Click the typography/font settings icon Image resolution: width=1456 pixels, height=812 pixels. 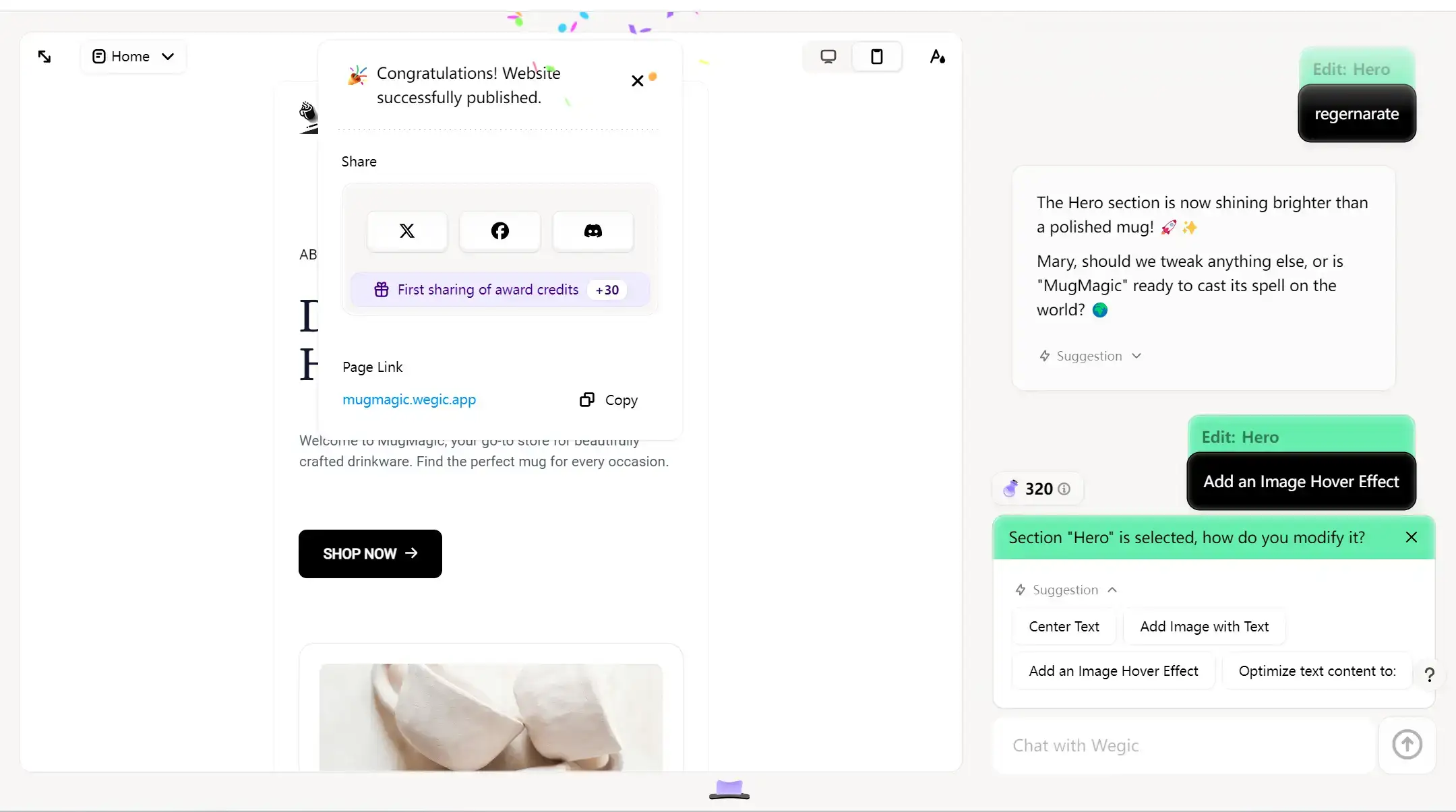[x=937, y=56]
